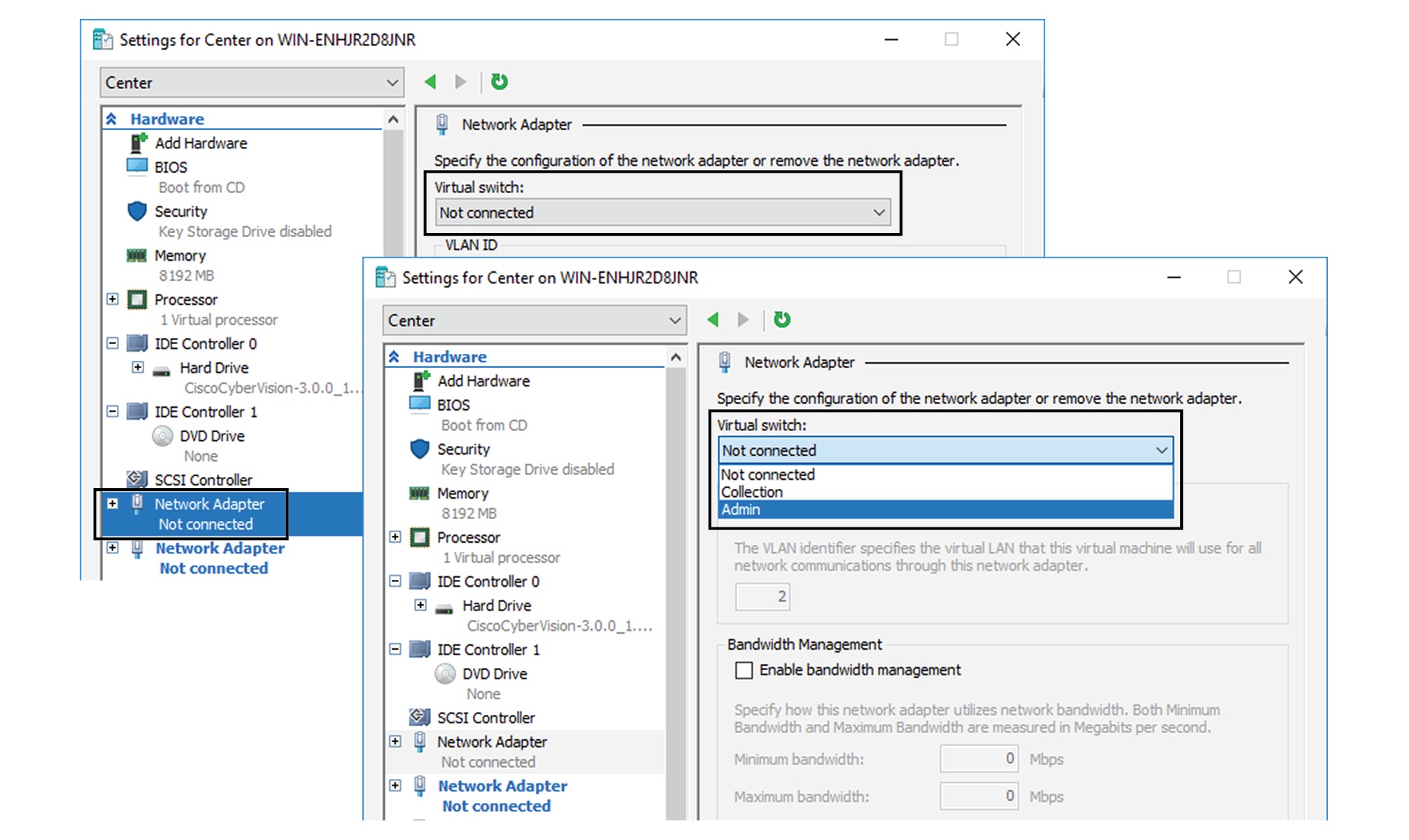Image resolution: width=1409 pixels, height=840 pixels.
Task: Expand the Processor tree item
Action: click(394, 537)
